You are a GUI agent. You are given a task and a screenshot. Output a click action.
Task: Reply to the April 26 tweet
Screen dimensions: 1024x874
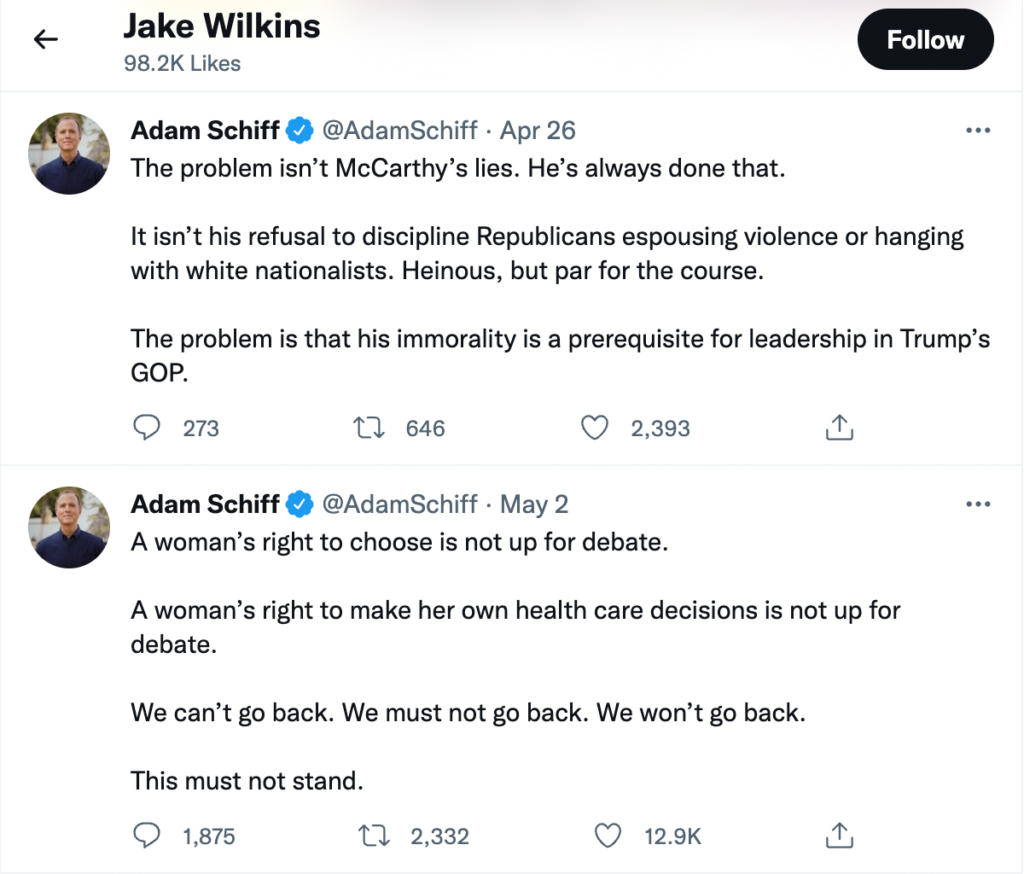pos(147,428)
